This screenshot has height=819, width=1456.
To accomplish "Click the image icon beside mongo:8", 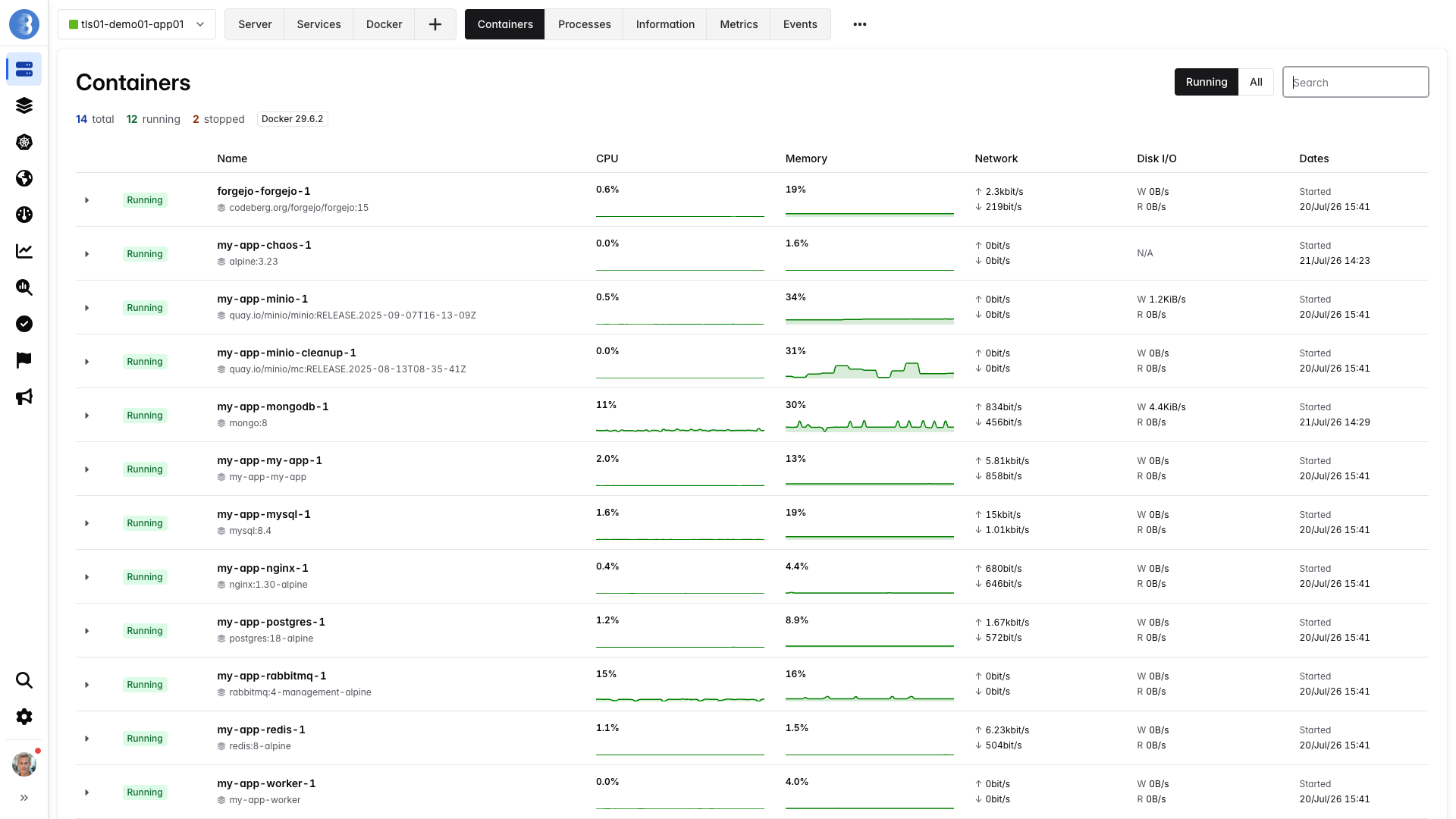I will 221,423.
